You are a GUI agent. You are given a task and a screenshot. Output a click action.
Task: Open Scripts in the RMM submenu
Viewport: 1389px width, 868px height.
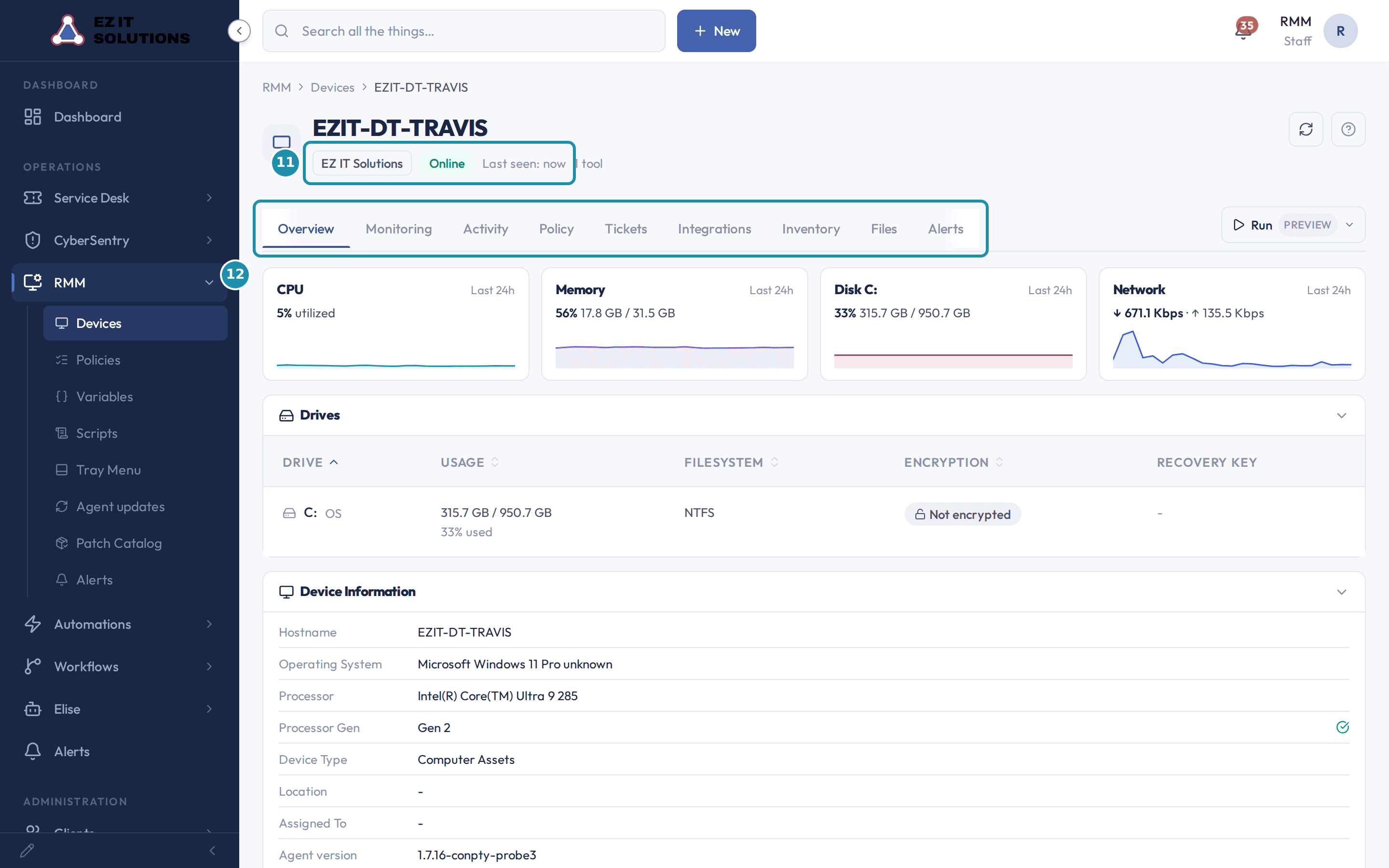[136, 434]
